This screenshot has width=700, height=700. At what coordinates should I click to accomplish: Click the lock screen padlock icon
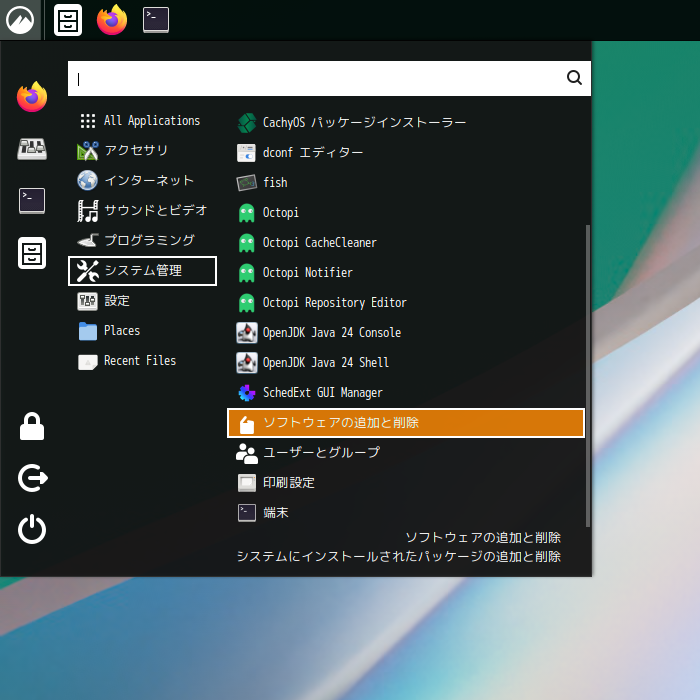point(32,428)
